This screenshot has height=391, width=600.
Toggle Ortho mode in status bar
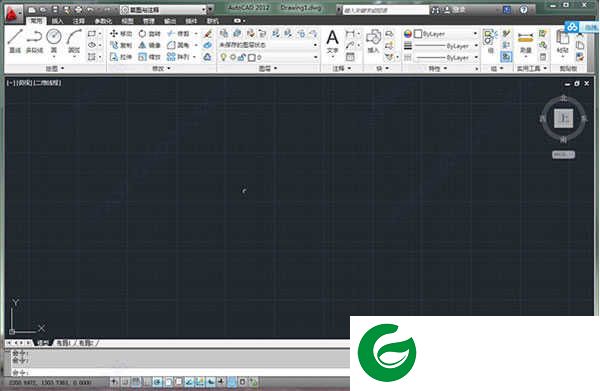point(147,381)
